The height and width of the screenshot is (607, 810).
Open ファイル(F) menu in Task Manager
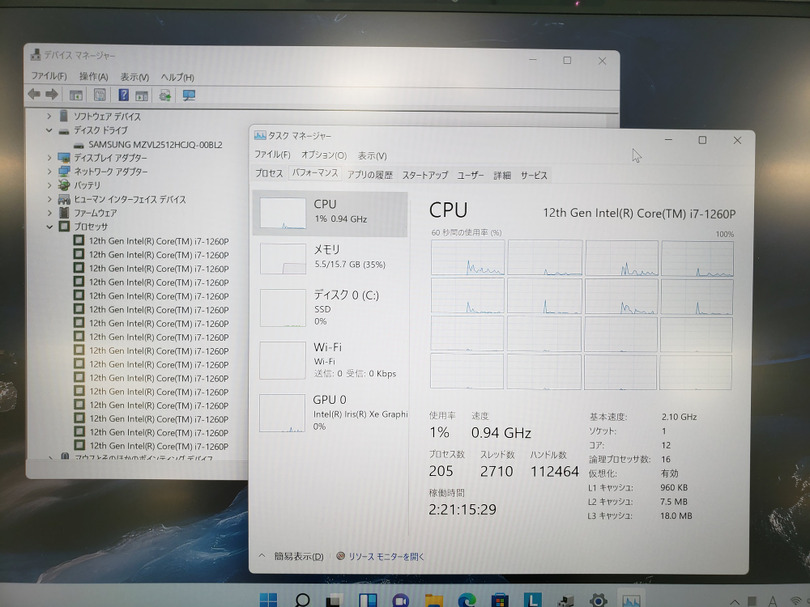[x=272, y=154]
